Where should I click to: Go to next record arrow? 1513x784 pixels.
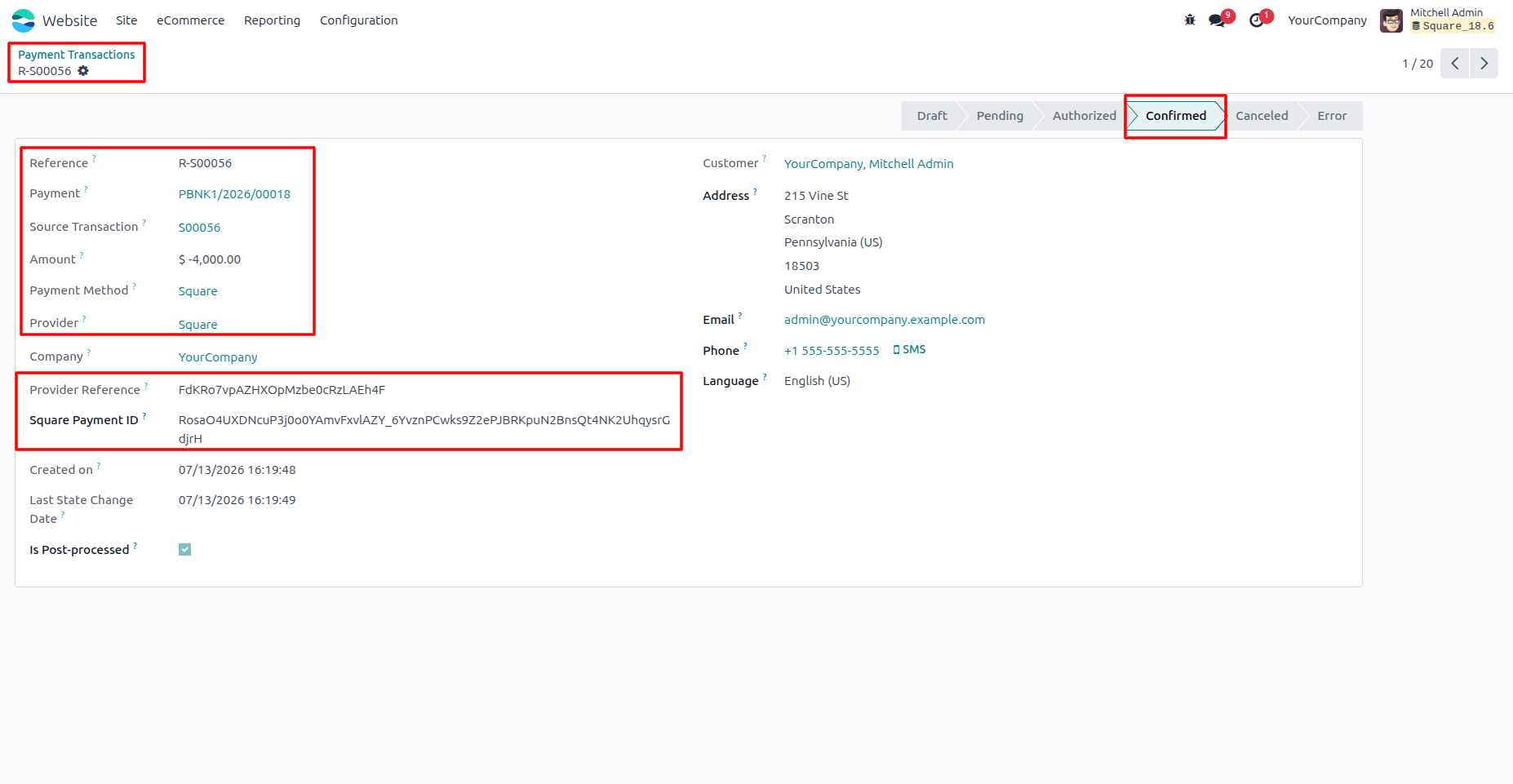1484,64
